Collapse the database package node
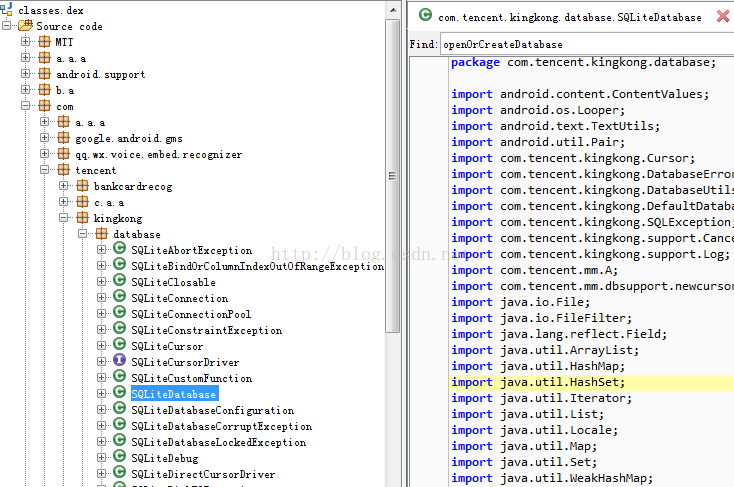Image resolution: width=734 pixels, height=487 pixels. [x=83, y=234]
